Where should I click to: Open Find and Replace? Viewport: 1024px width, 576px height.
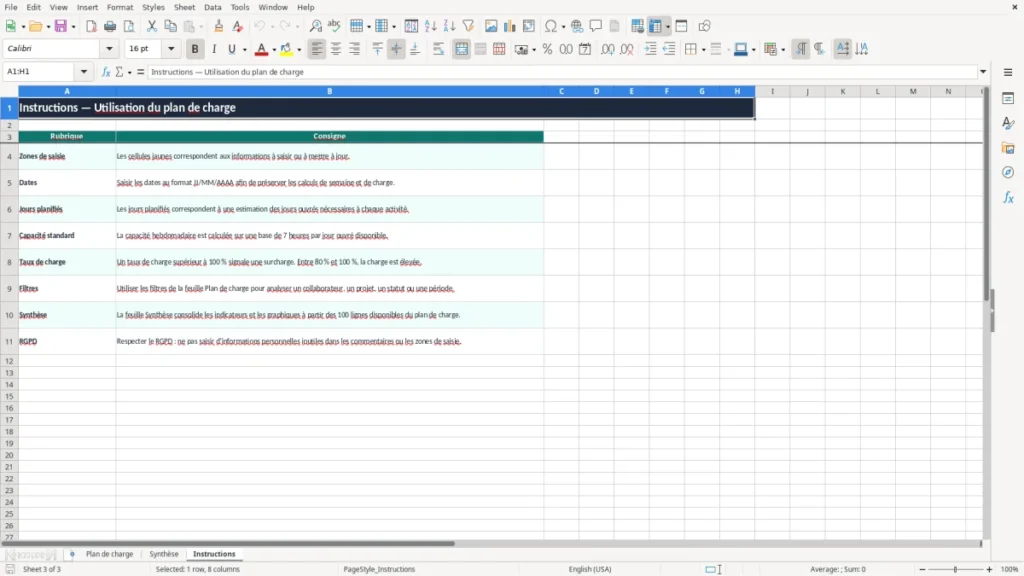315,26
